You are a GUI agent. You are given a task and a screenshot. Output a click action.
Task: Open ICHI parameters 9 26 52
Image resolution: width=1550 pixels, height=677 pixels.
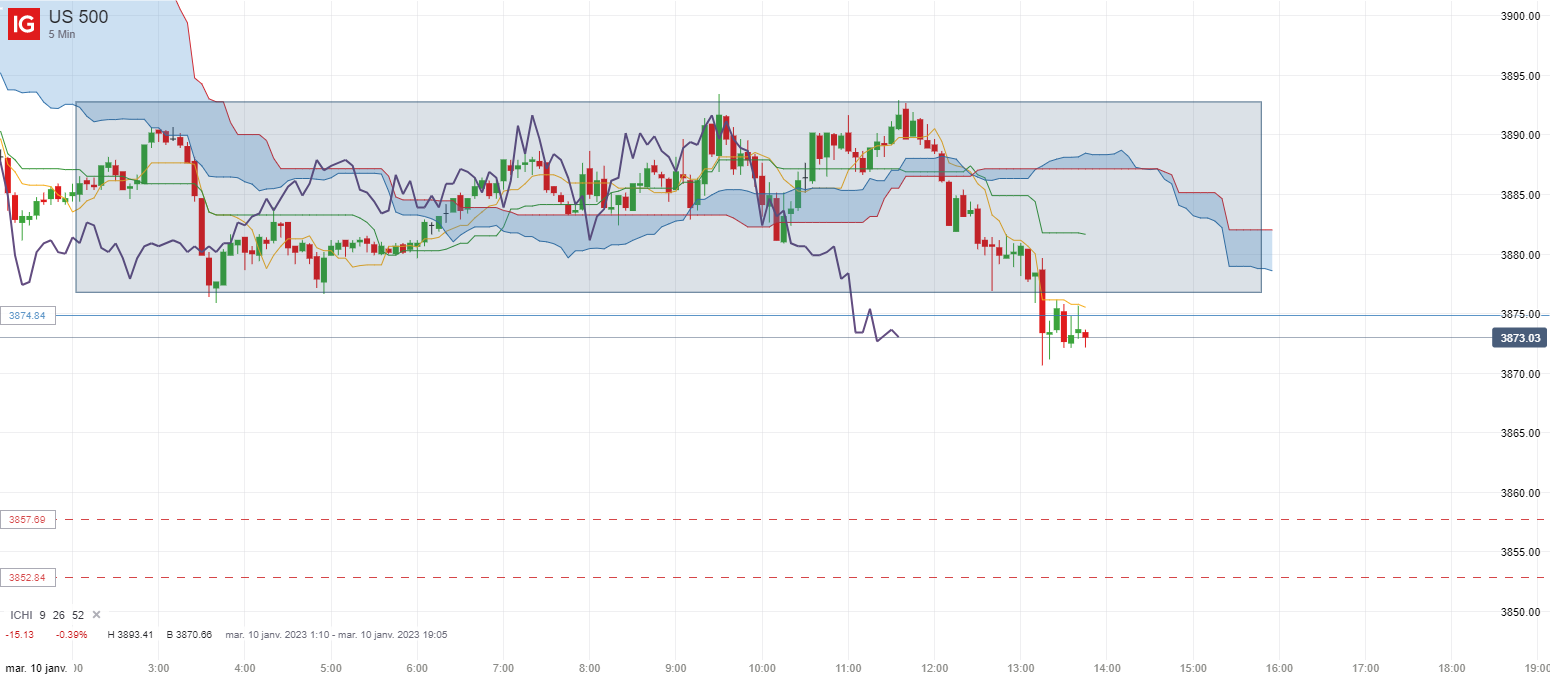coord(62,615)
